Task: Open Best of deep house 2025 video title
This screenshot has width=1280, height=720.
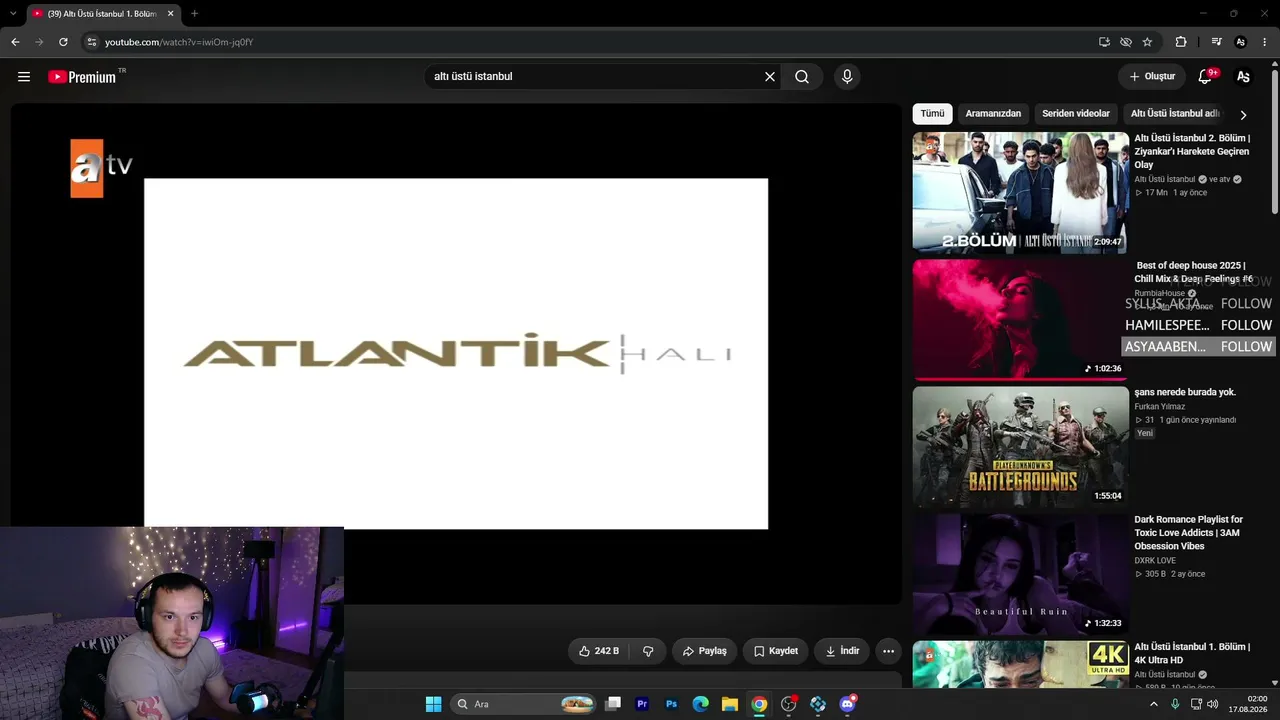Action: coord(1193,272)
